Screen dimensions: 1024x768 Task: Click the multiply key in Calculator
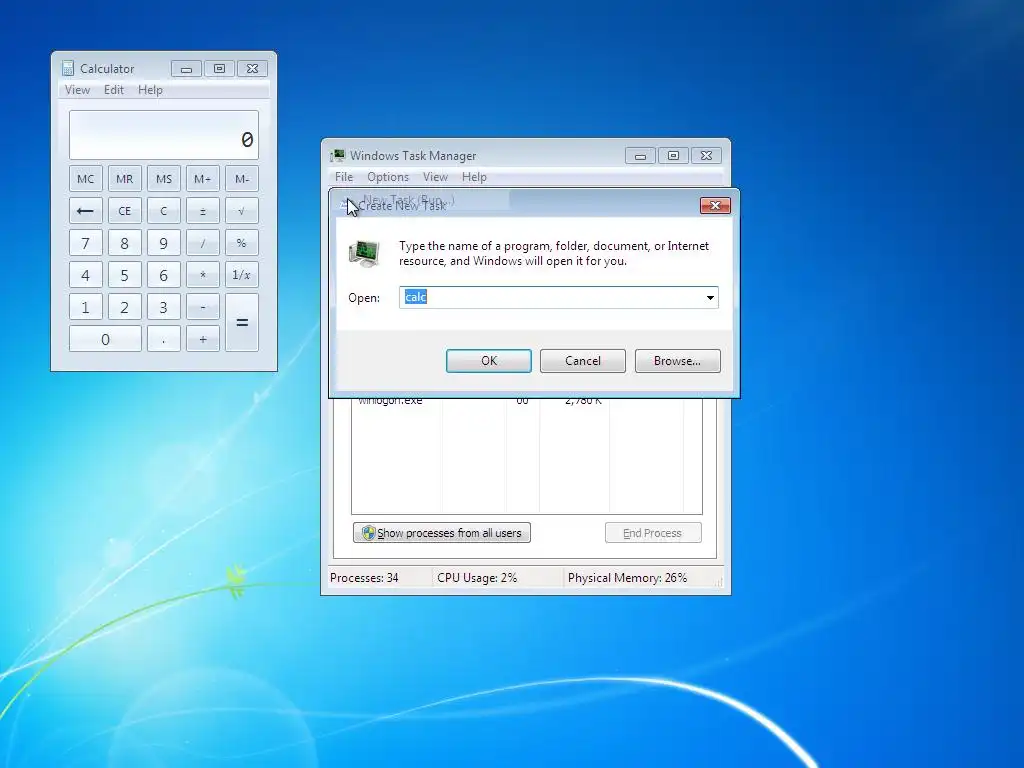click(x=202, y=275)
